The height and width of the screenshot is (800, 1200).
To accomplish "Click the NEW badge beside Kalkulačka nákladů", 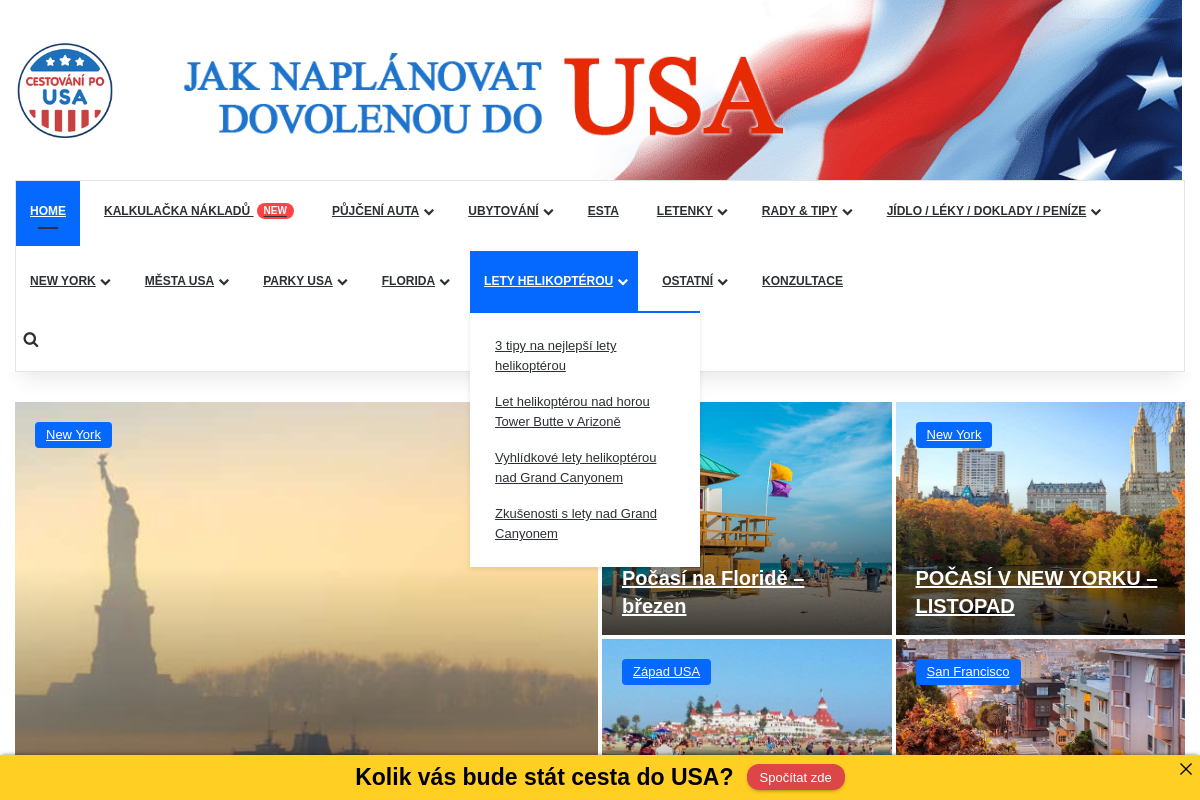I will pyautogui.click(x=275, y=210).
